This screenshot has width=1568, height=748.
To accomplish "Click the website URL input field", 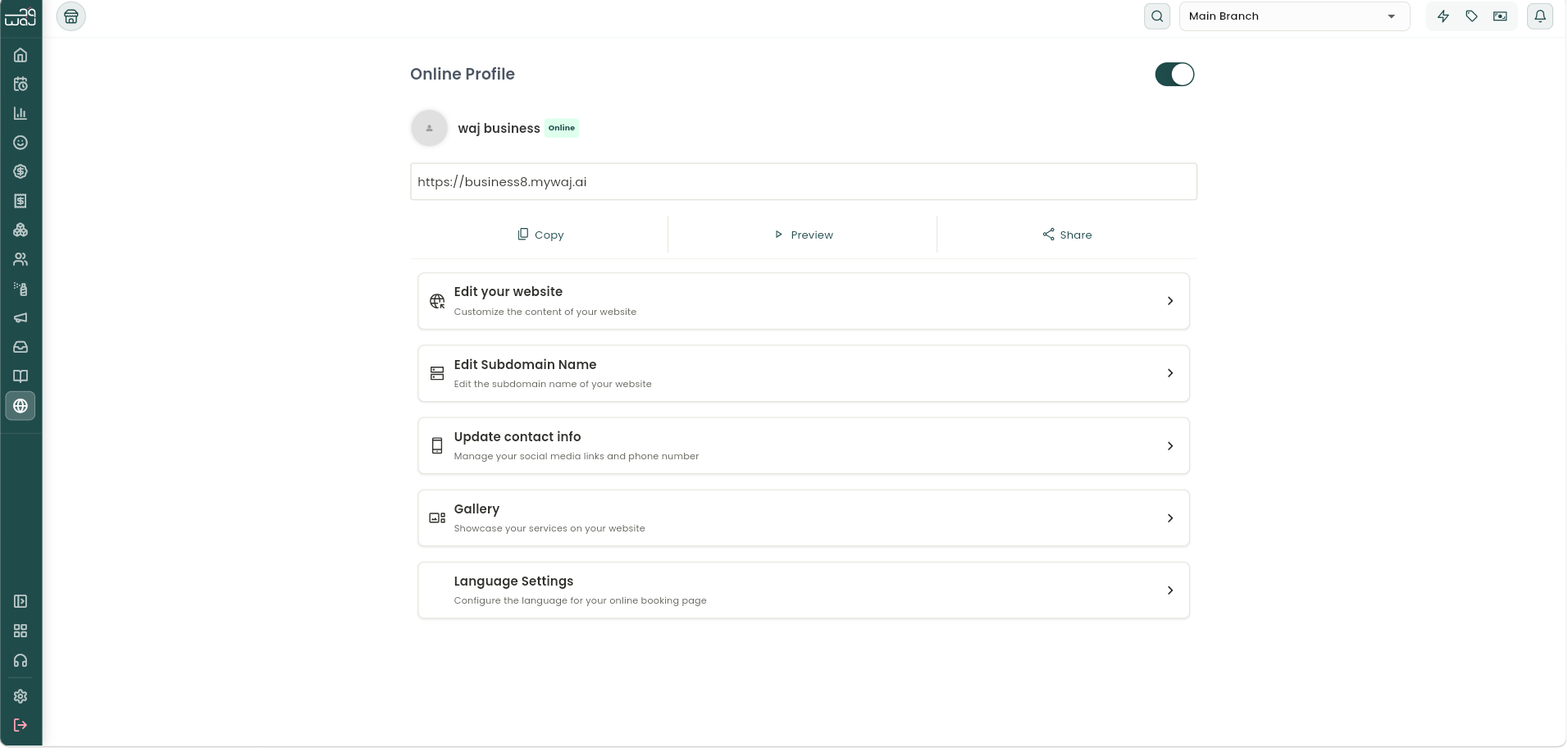I will tap(804, 181).
